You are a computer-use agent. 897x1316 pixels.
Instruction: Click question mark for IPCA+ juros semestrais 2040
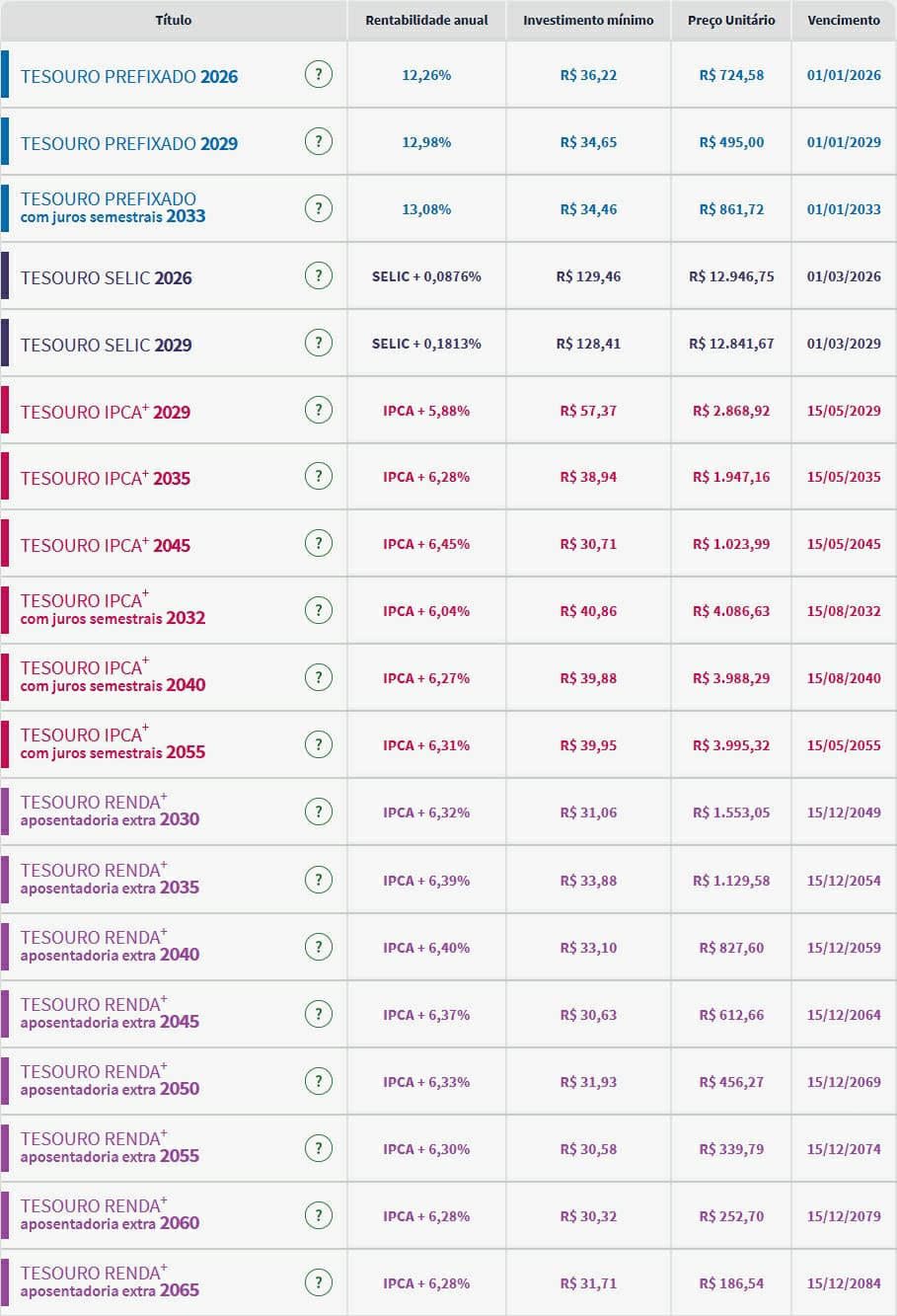318,678
